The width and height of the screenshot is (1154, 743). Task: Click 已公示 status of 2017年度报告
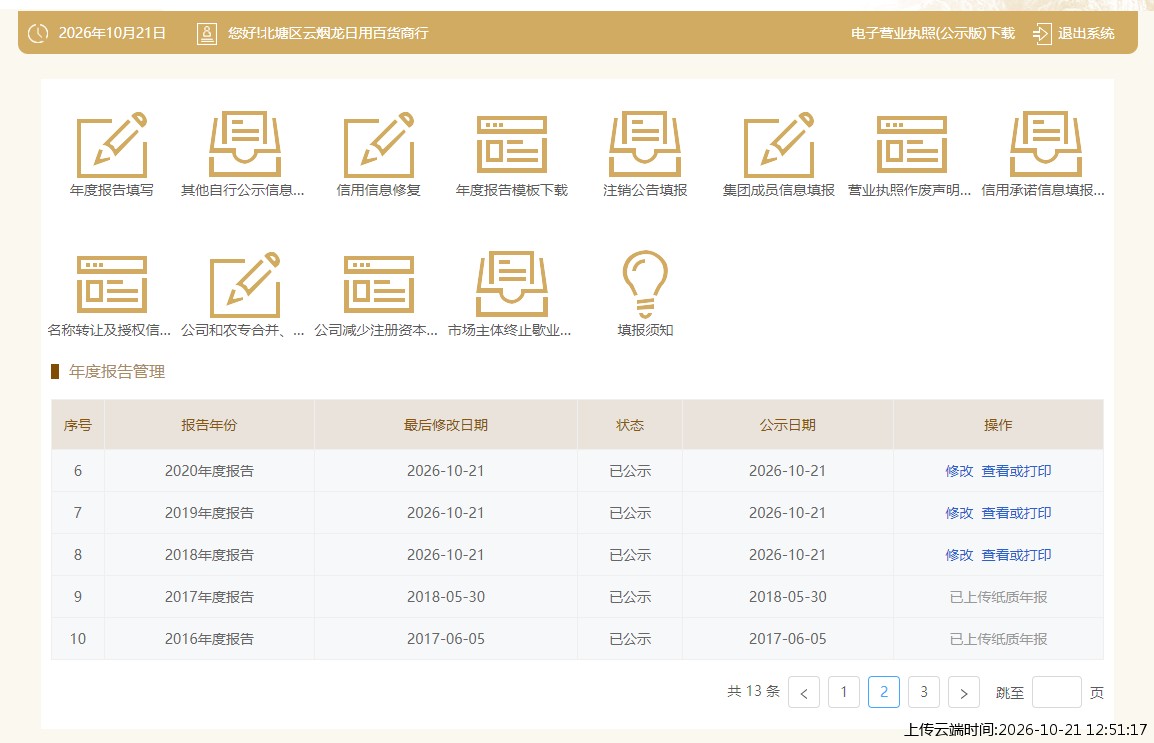(630, 597)
